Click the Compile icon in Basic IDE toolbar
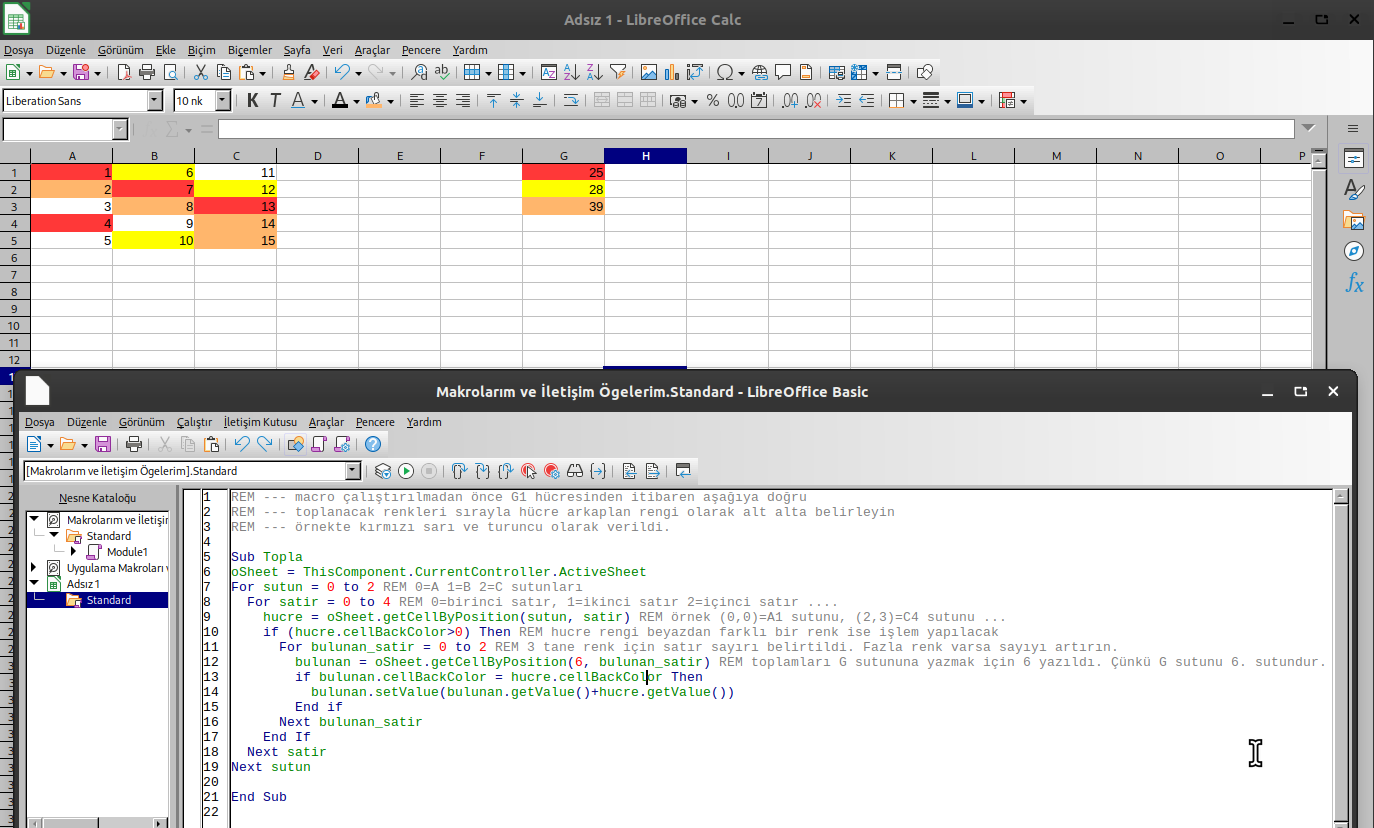The width and height of the screenshot is (1374, 828). [383, 471]
